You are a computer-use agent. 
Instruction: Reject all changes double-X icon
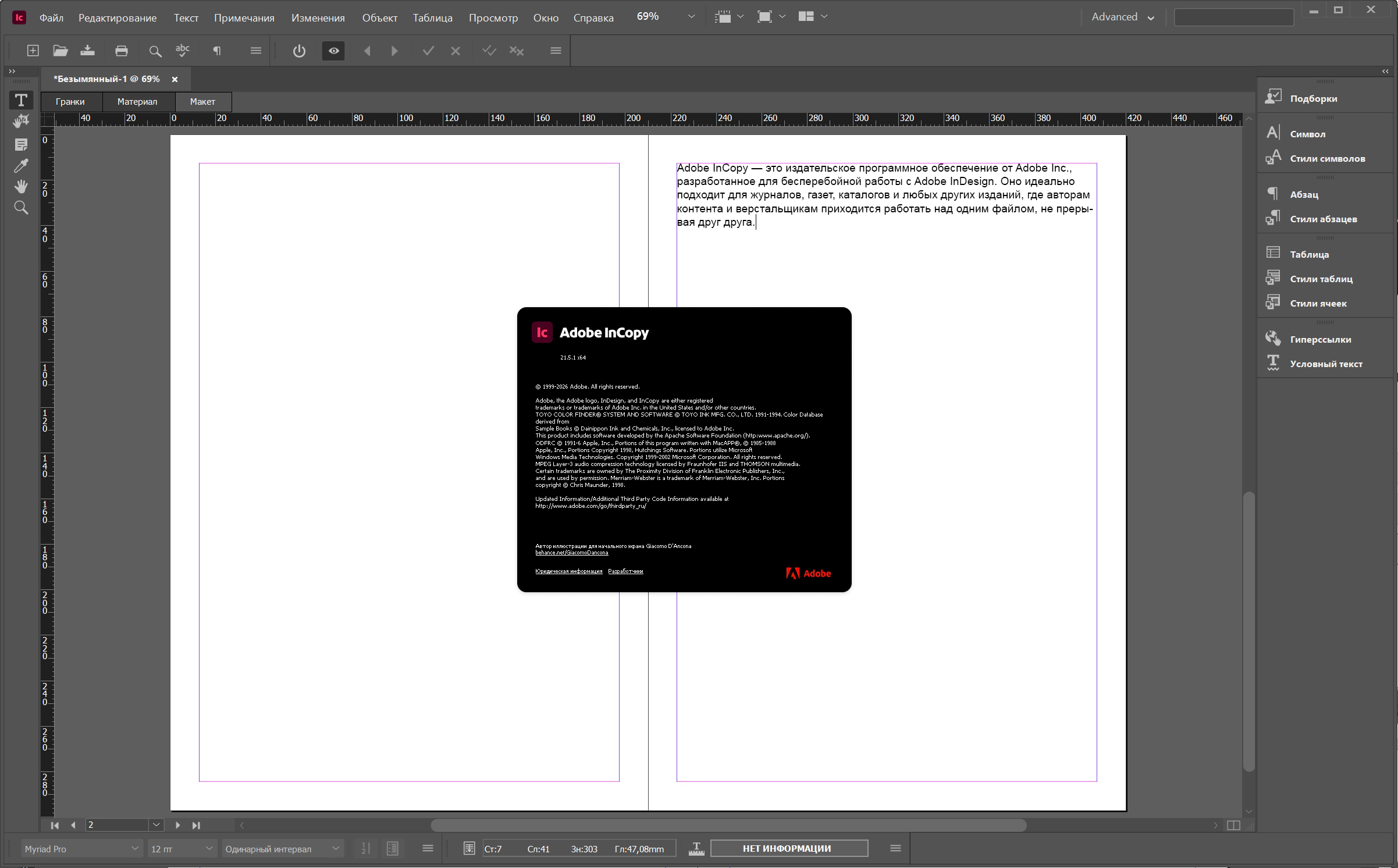click(517, 51)
